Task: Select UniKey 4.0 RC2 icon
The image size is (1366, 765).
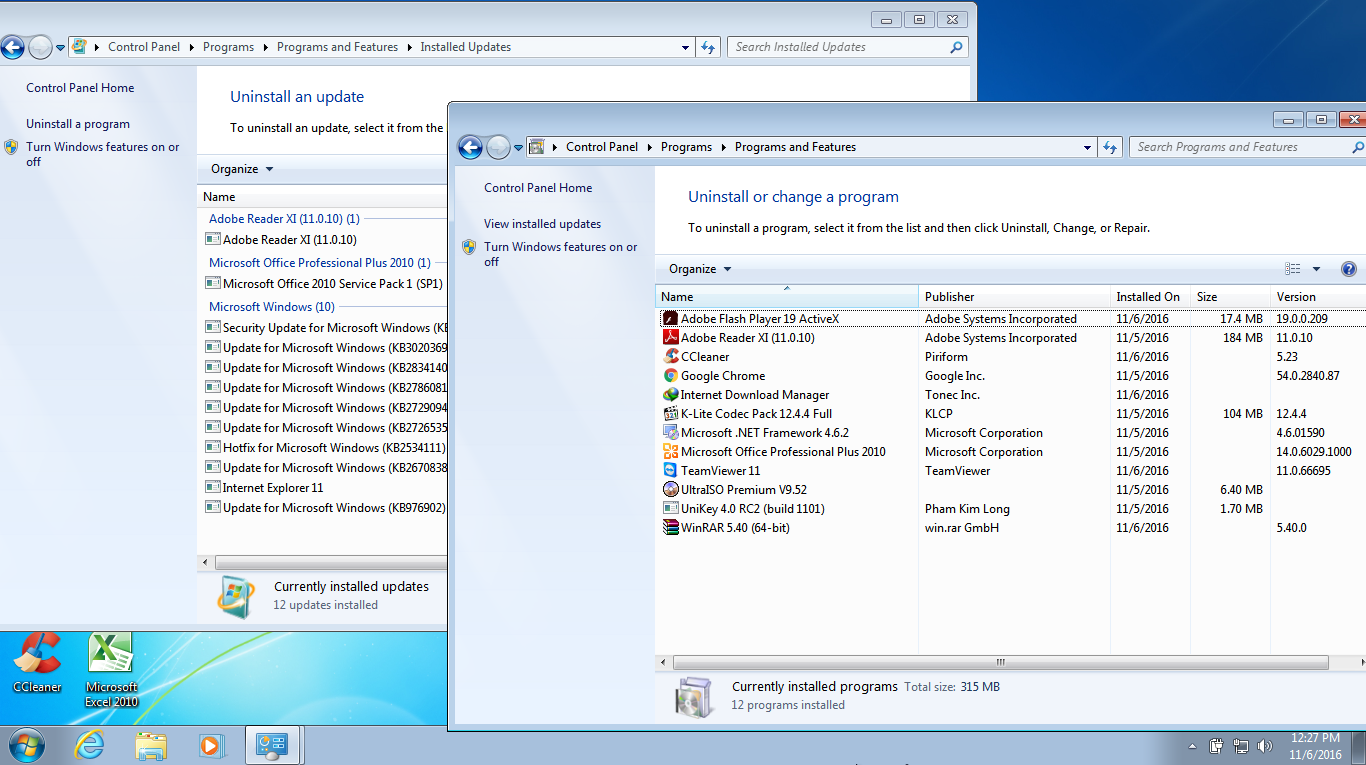Action: coord(671,509)
